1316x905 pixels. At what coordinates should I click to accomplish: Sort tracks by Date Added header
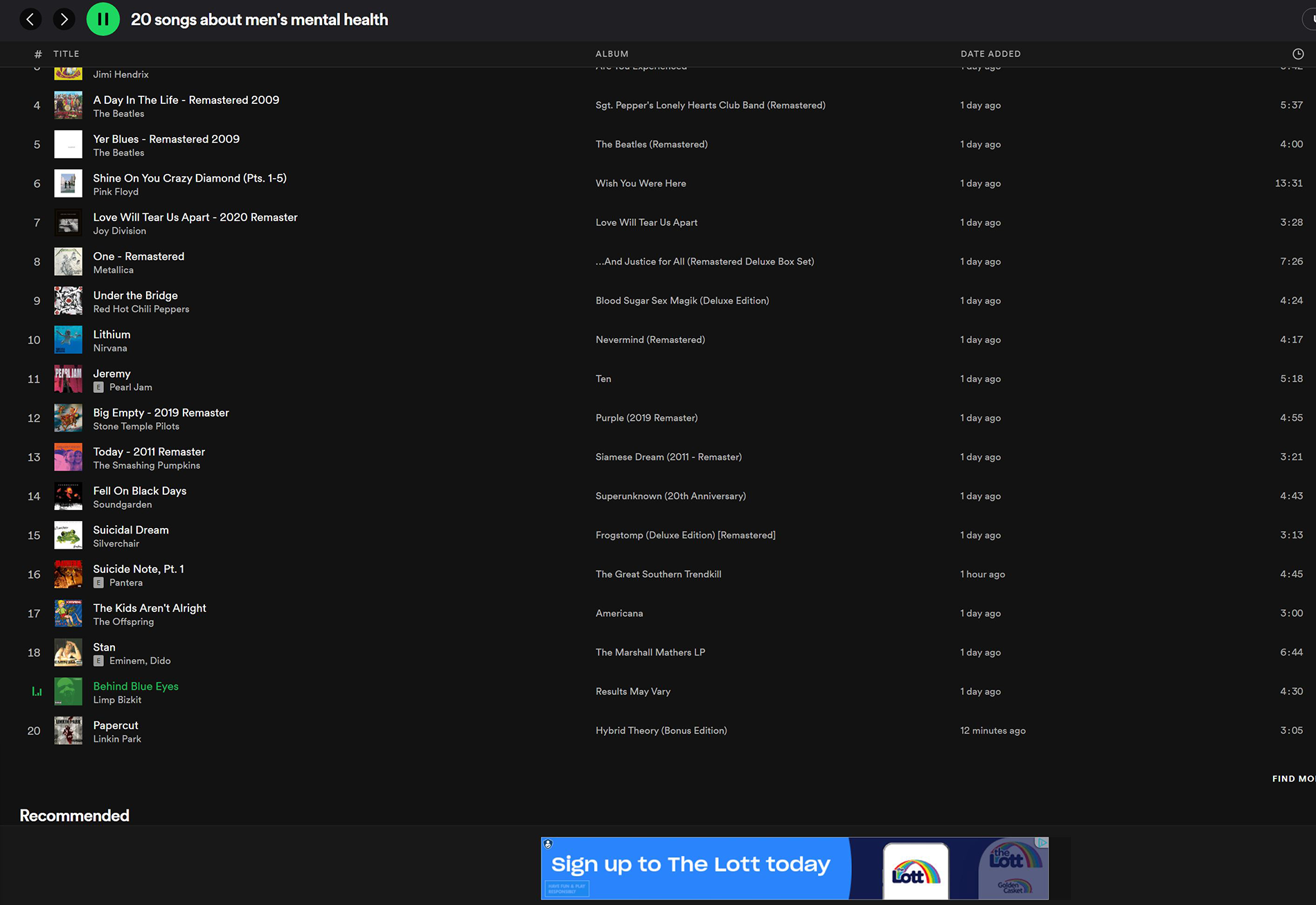[990, 54]
